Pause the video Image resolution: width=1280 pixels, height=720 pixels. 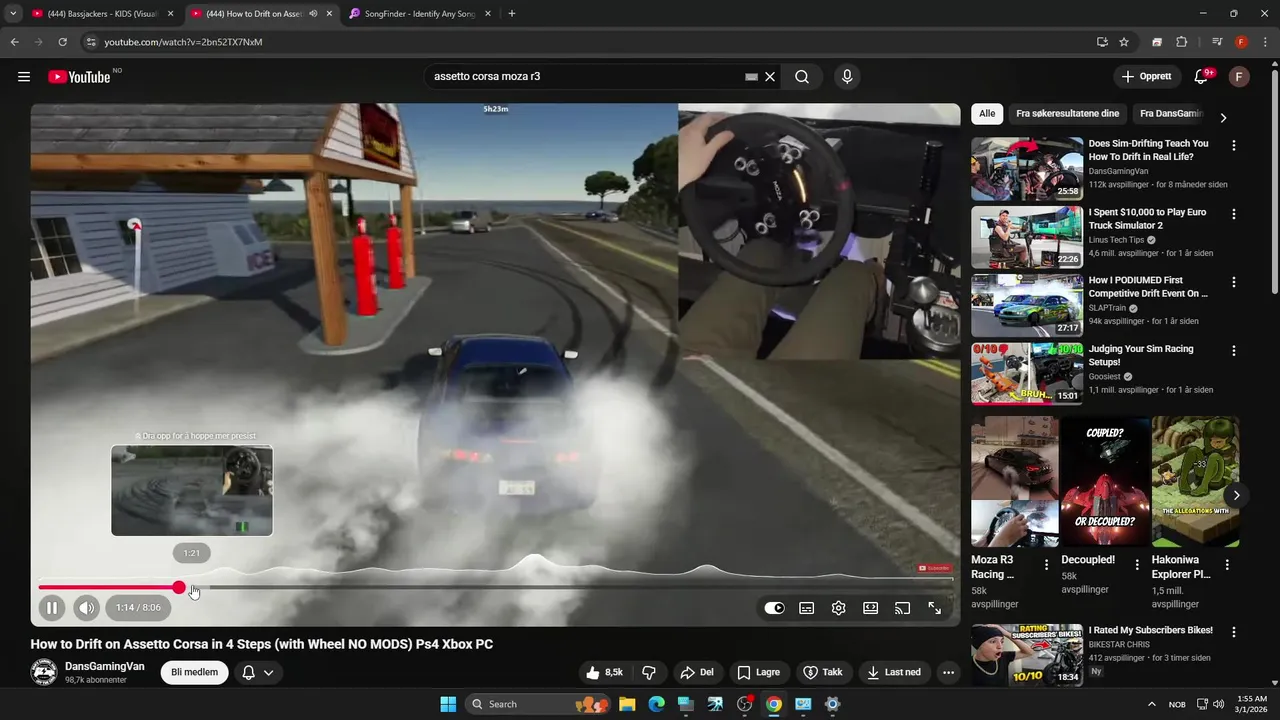click(x=52, y=607)
